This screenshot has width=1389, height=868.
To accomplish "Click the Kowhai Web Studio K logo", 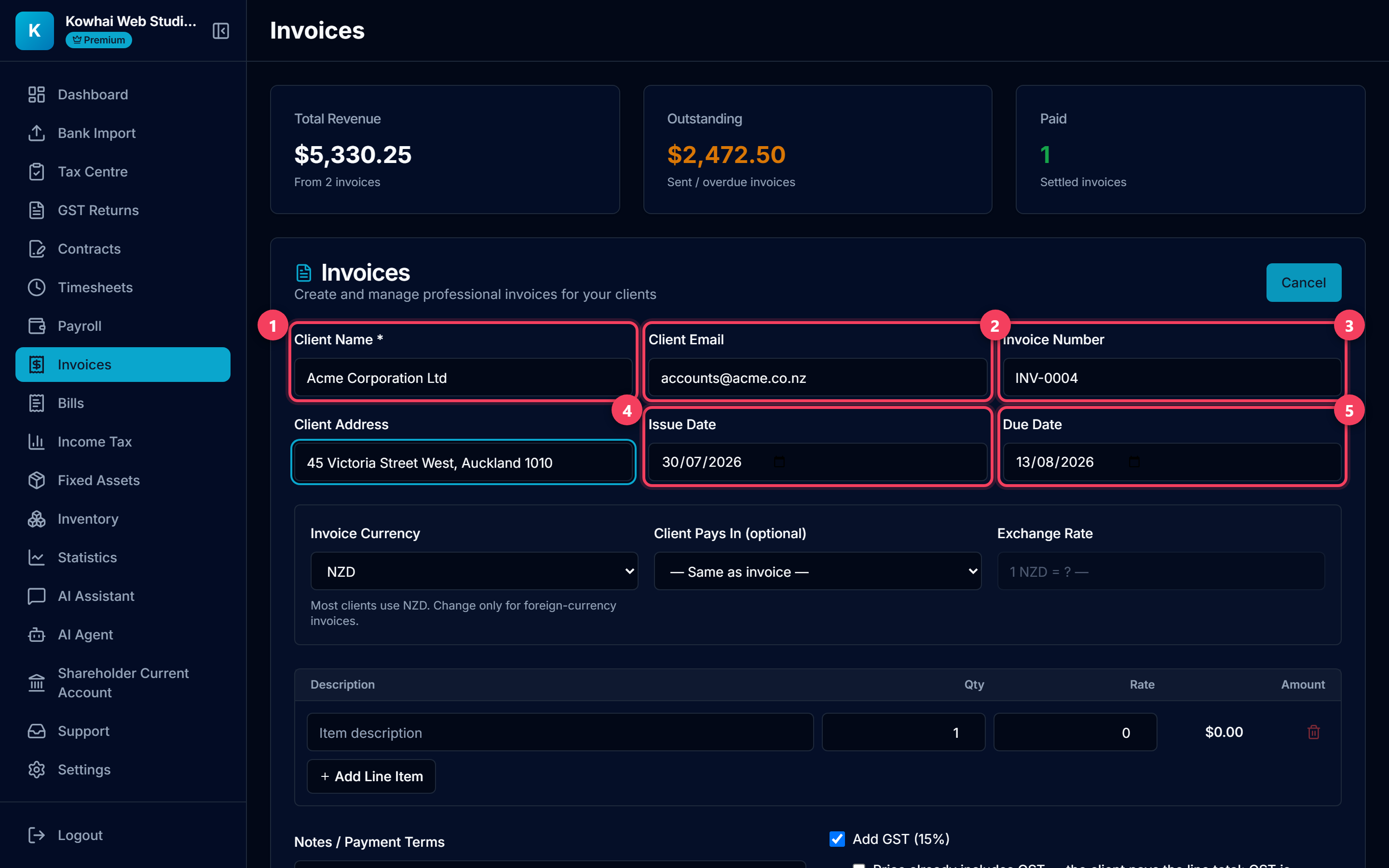I will tap(34, 30).
